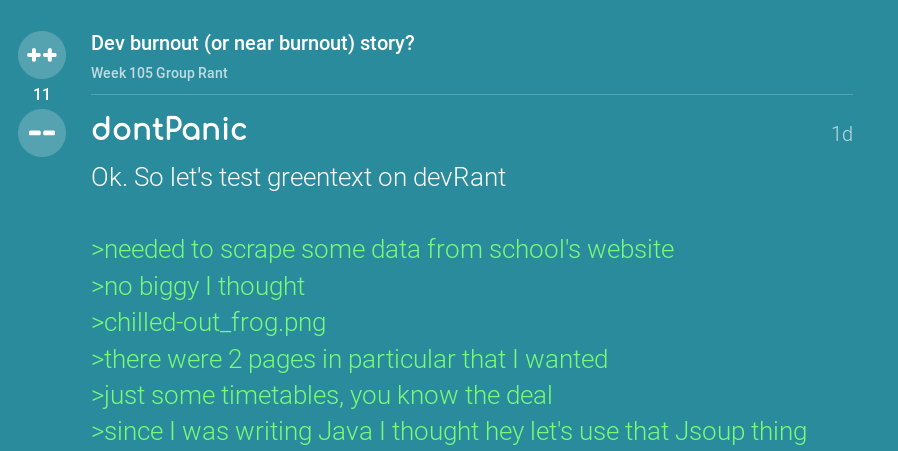The image size is (898, 451).
Task: Click the phrase you know the deal
Action: 451,396
